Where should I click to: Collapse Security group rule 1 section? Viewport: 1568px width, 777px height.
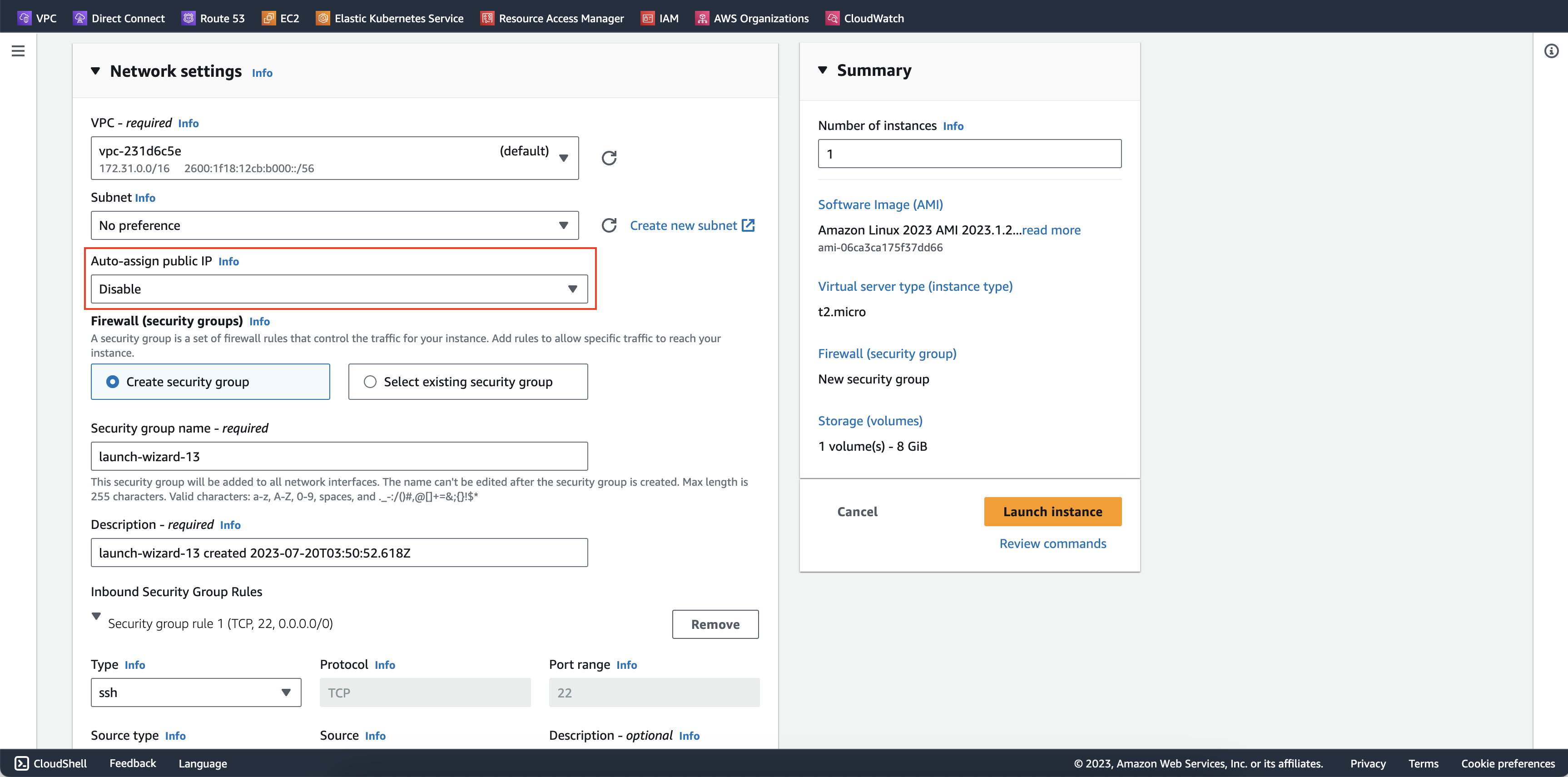coord(96,616)
